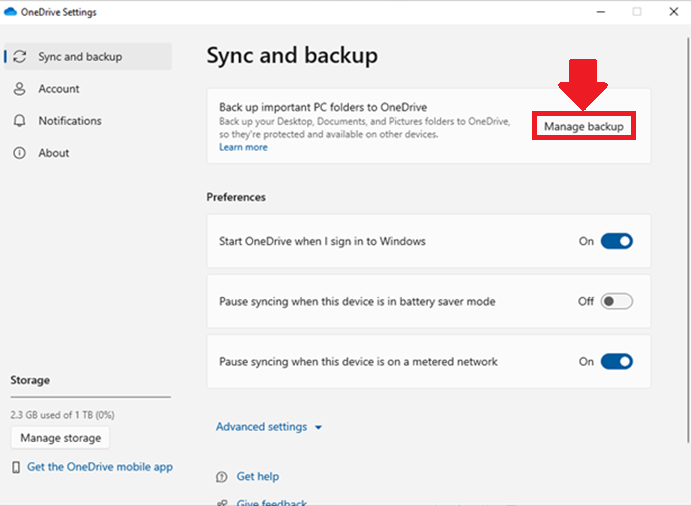Click the Get help icon

pos(222,477)
